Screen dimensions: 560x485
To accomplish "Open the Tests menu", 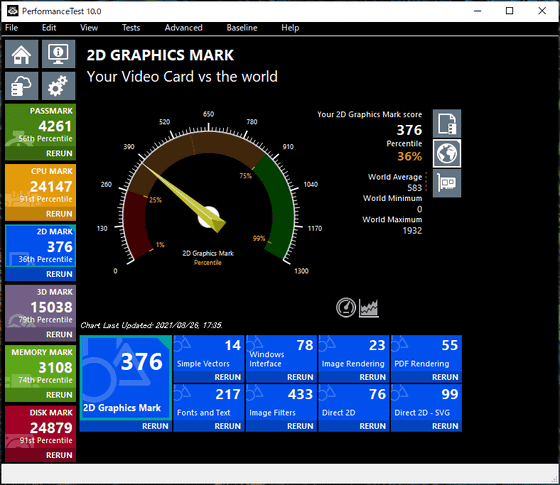I will pyautogui.click(x=131, y=28).
